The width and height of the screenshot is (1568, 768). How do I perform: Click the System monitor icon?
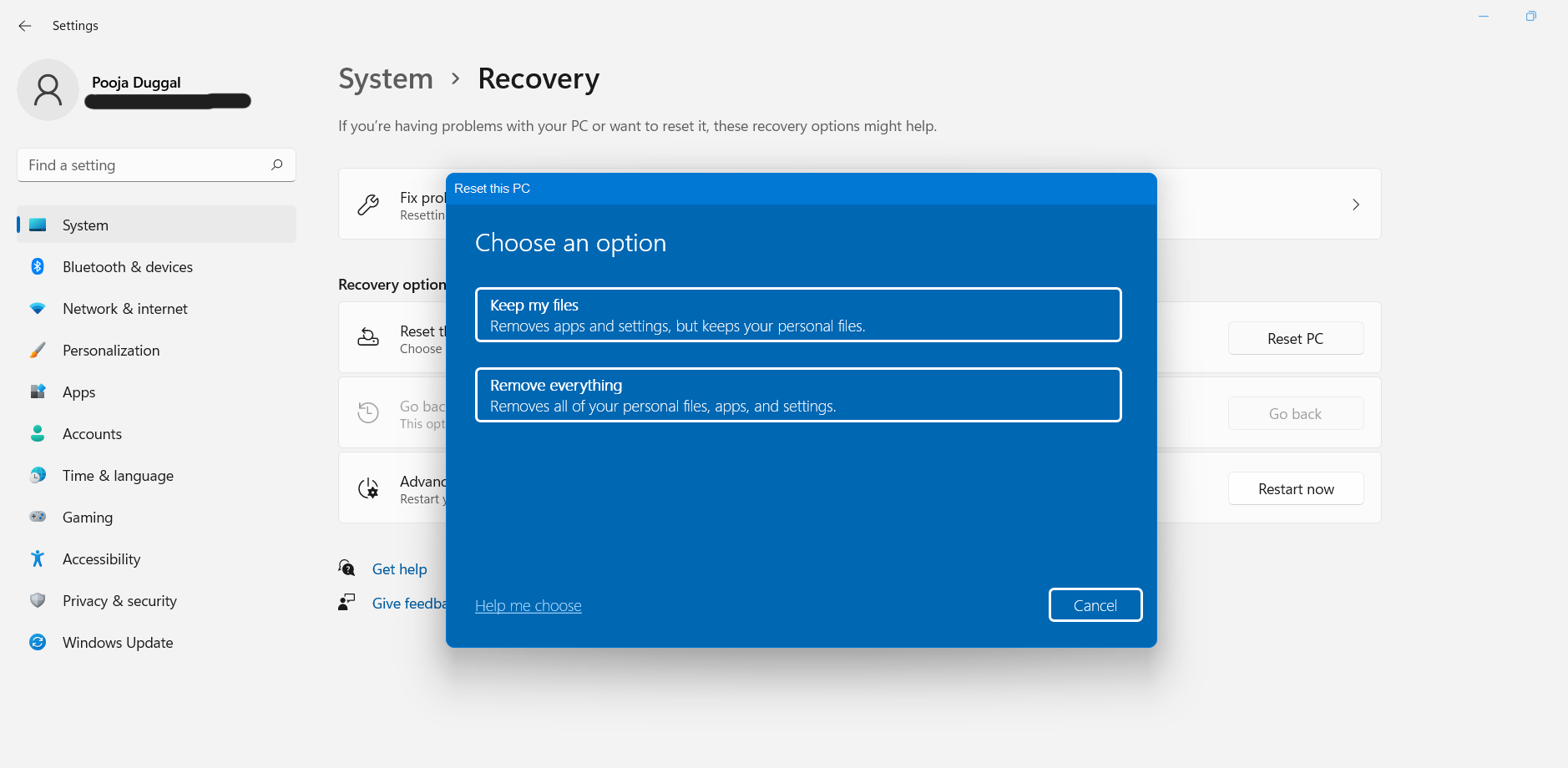coord(38,225)
